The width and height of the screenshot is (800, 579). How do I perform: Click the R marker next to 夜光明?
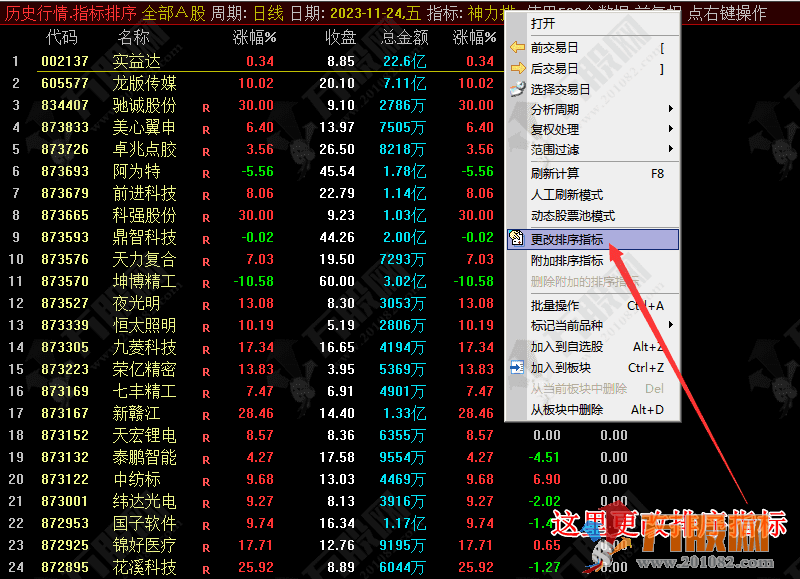(x=206, y=306)
